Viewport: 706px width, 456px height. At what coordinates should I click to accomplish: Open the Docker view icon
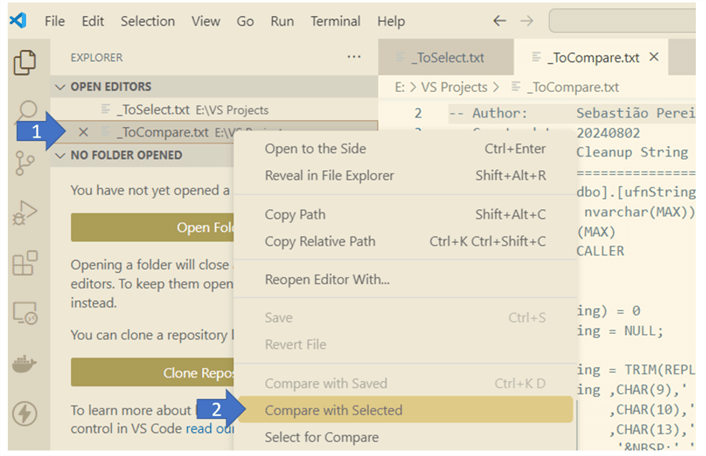point(24,364)
